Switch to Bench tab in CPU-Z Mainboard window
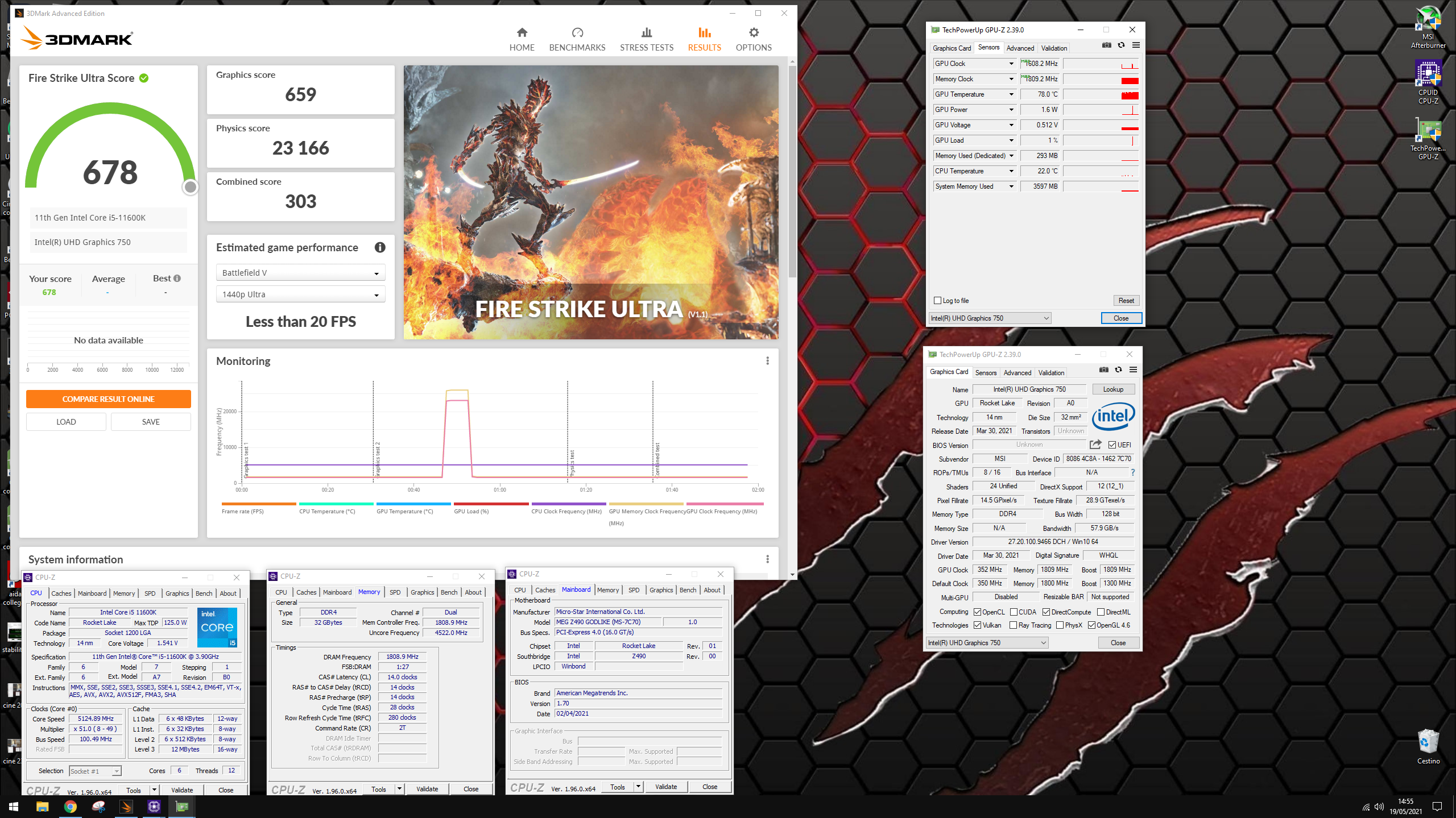Image resolution: width=1456 pixels, height=818 pixels. click(688, 590)
